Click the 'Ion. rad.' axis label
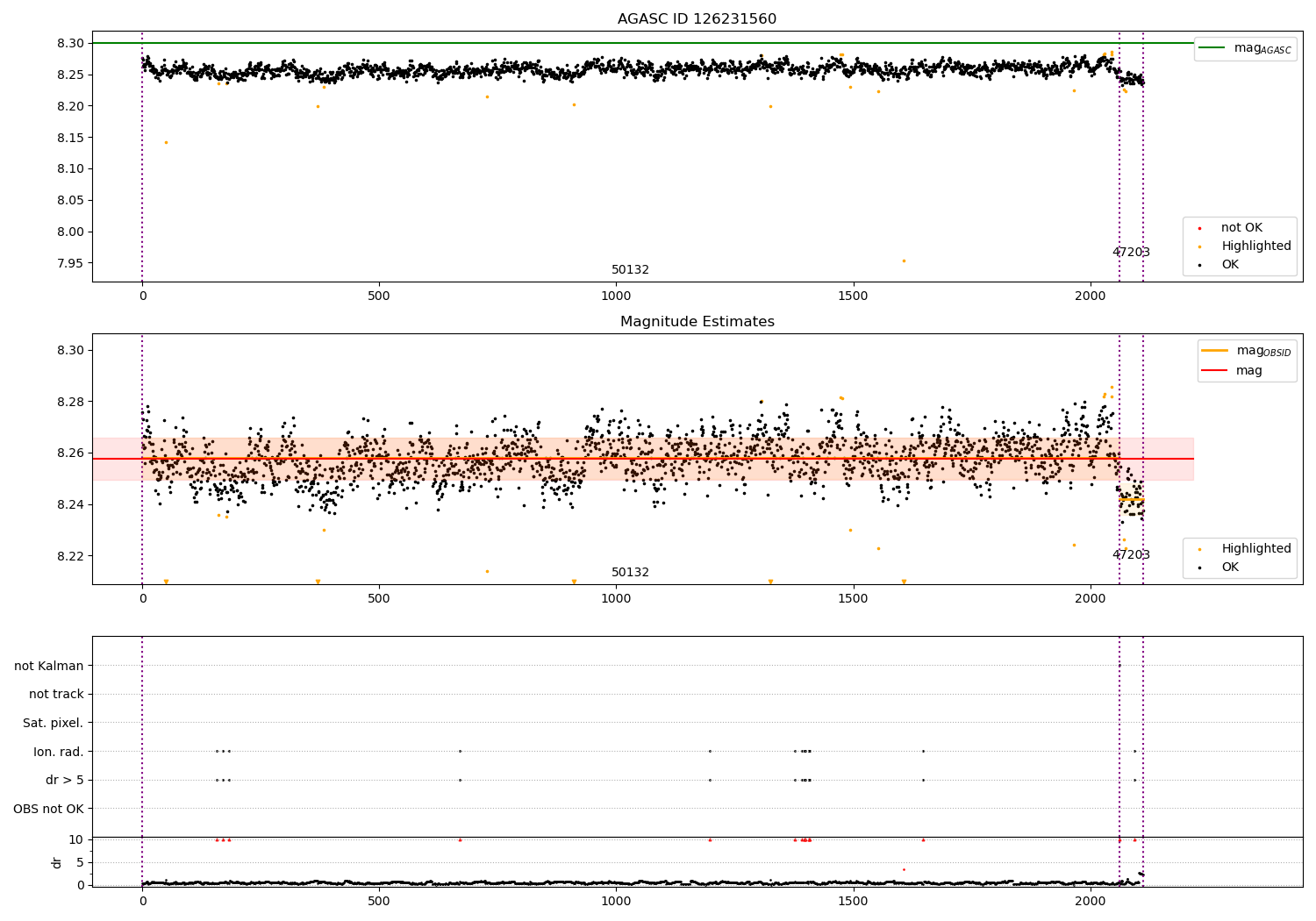Viewport: 1316px width, 921px height. pos(59,752)
